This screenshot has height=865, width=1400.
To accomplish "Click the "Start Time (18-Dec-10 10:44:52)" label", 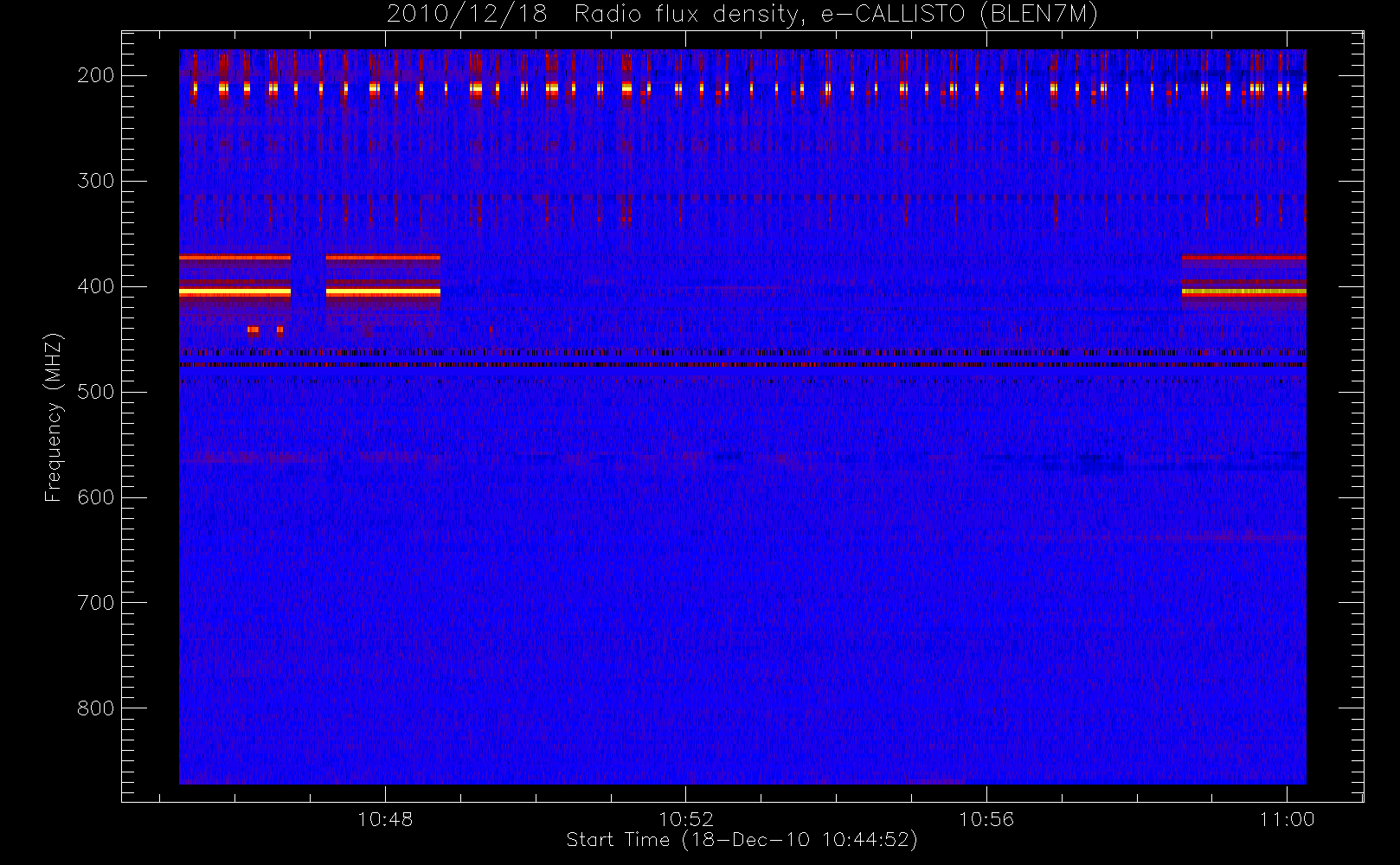I will [x=742, y=840].
